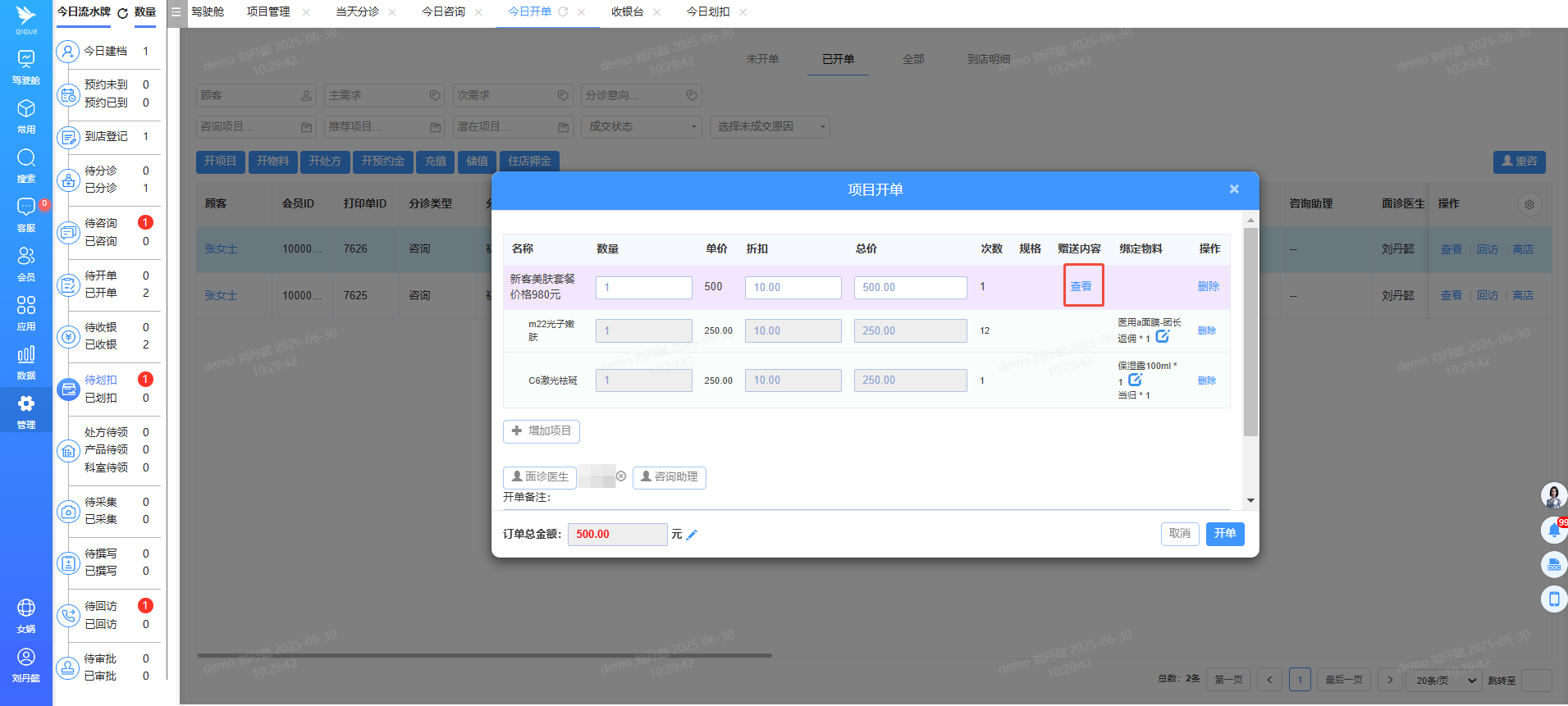Click edit icon for 医用a面膜 bound material
The height and width of the screenshot is (706, 1568).
(1162, 337)
